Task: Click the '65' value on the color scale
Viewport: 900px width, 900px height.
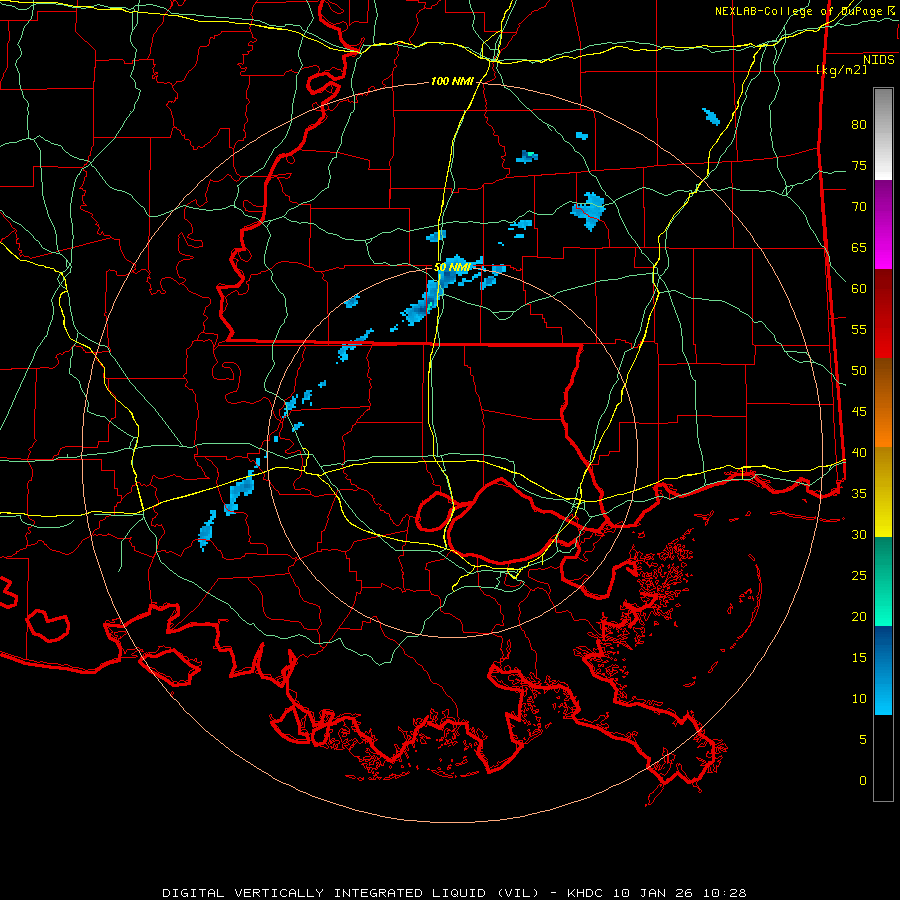Action: pyautogui.click(x=859, y=247)
